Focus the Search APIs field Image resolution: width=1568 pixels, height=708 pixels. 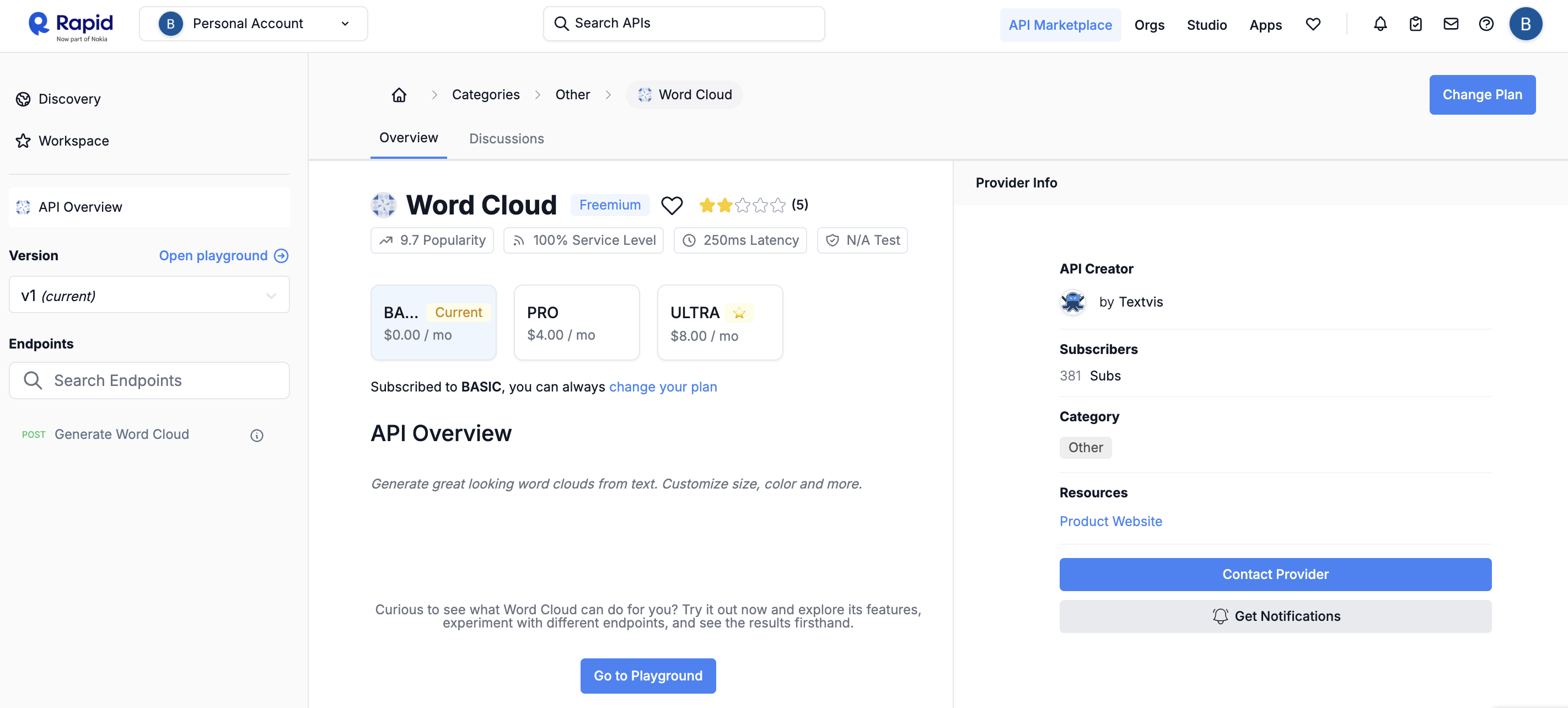pos(684,24)
